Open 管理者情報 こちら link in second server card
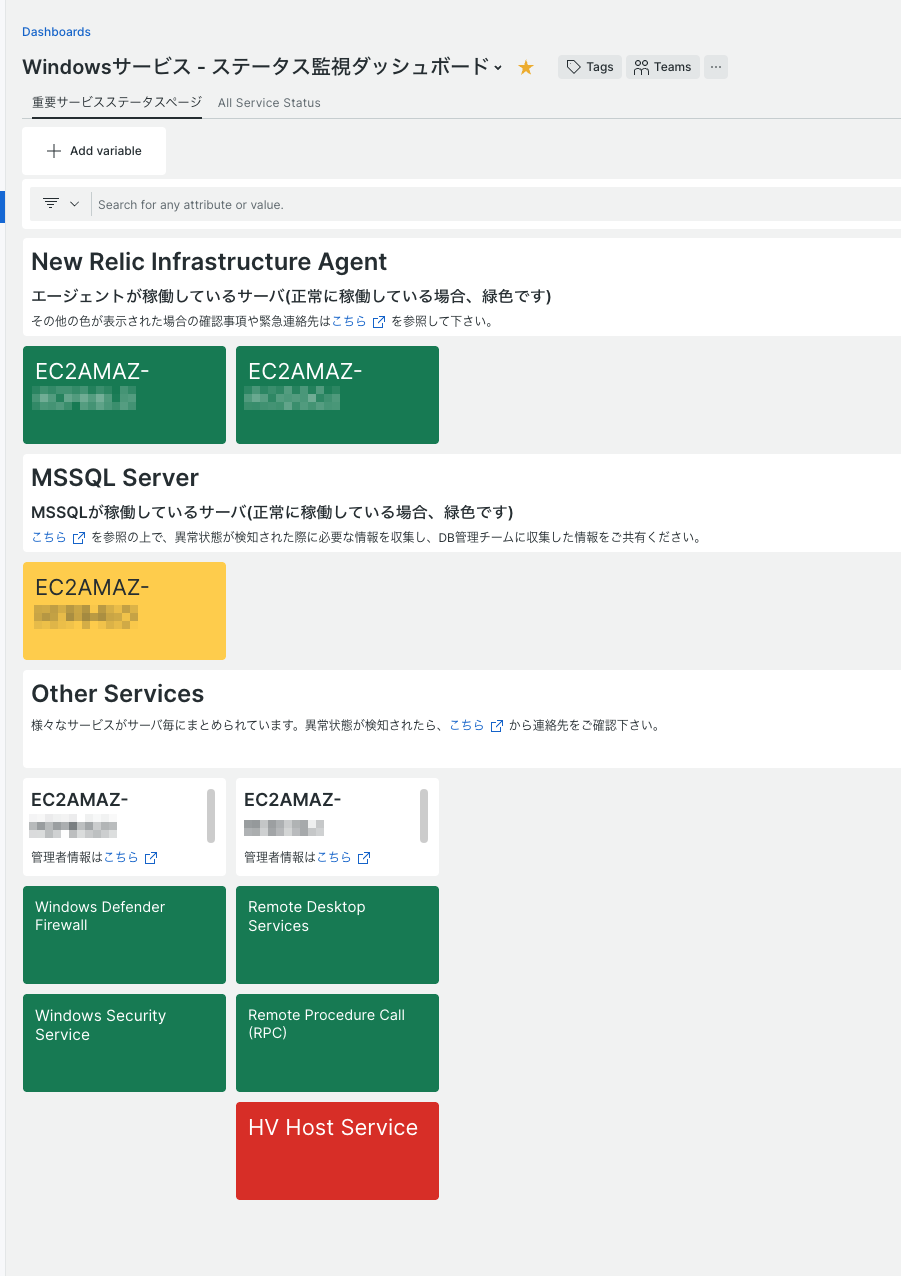This screenshot has width=901, height=1276. (x=335, y=857)
